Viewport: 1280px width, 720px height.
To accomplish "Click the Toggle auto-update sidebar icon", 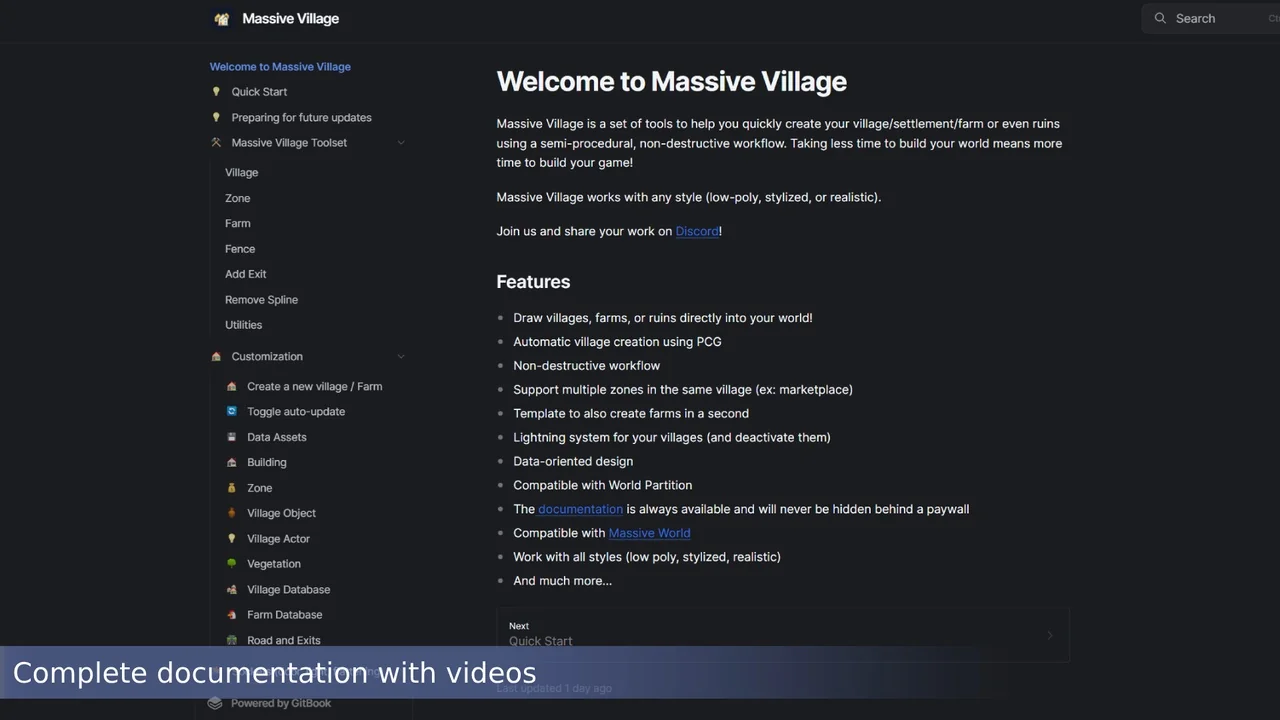I will (232, 412).
